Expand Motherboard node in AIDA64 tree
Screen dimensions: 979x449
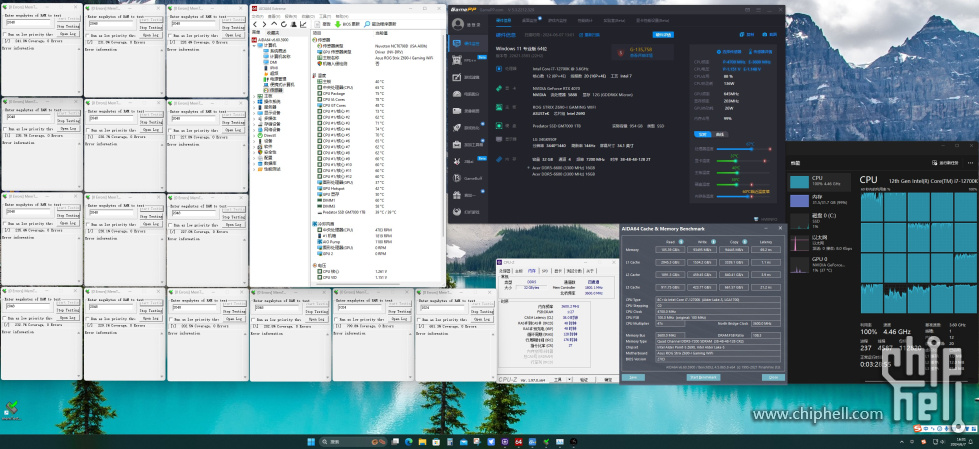[254, 96]
